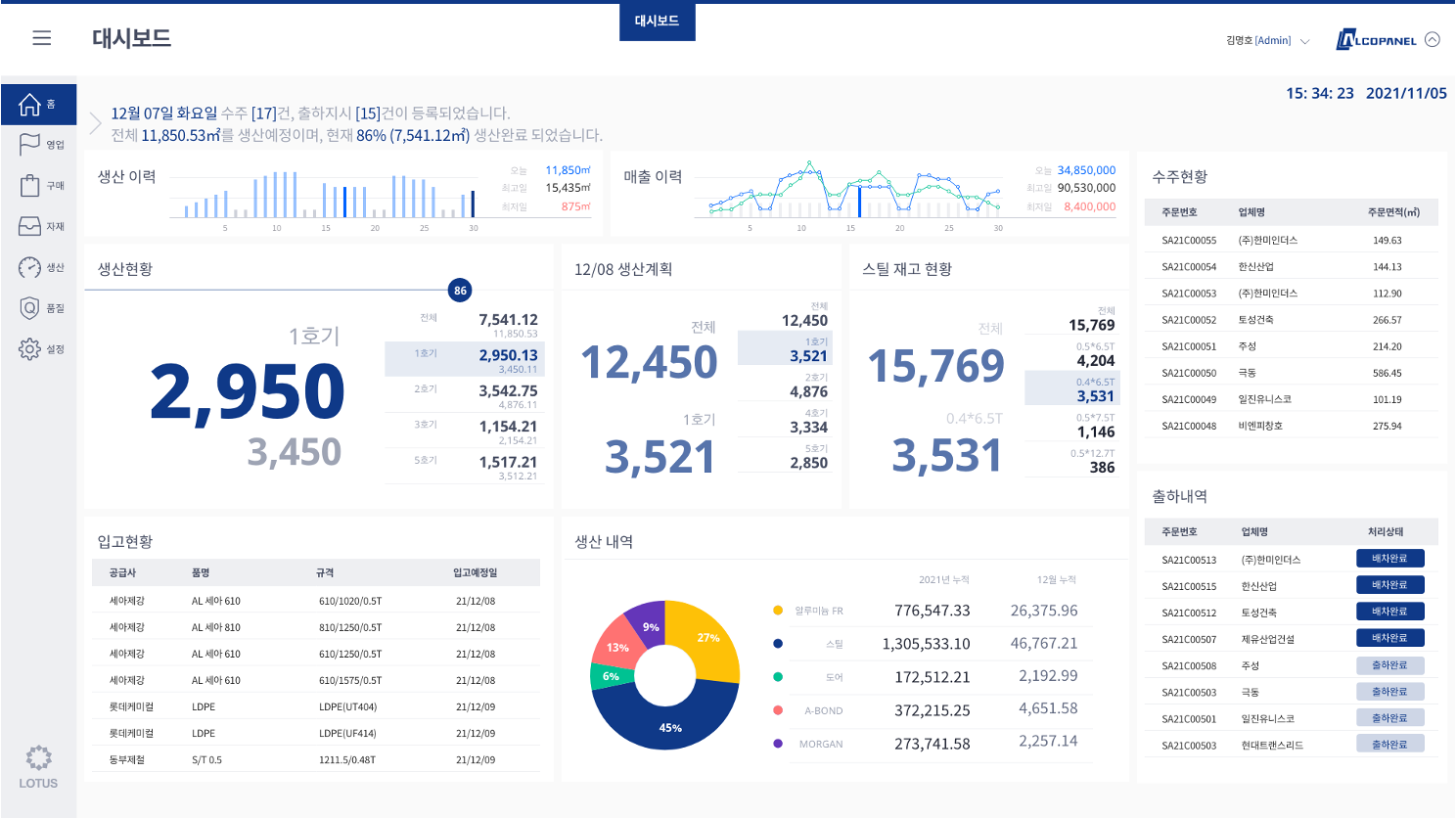Select 1호기 row in 생산현황 list

click(x=465, y=359)
